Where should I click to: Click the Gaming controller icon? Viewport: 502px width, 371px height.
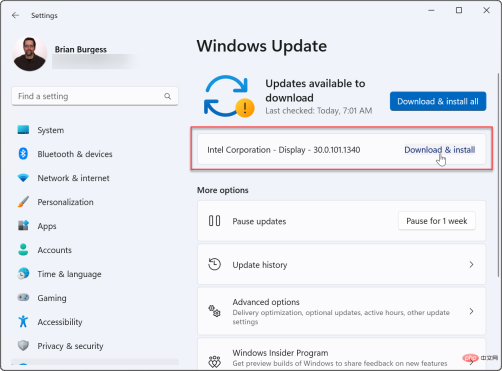23,297
